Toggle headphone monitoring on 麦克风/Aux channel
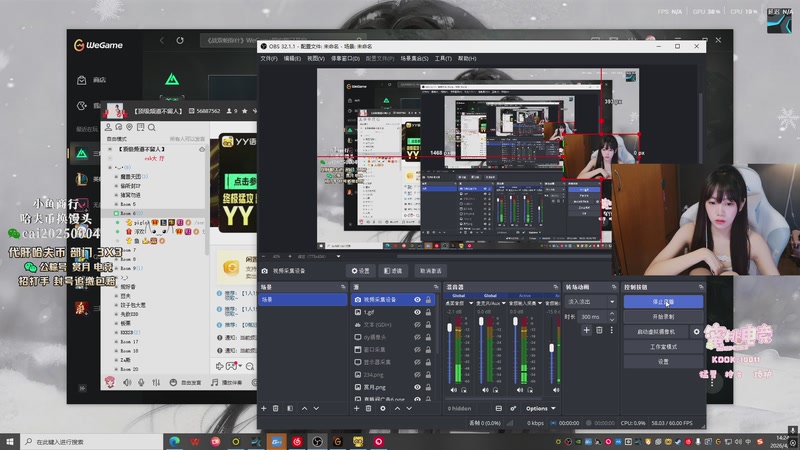 495,390
